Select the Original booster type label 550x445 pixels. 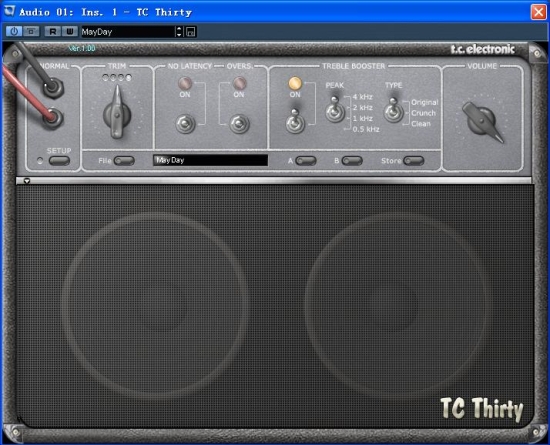[x=425, y=102]
